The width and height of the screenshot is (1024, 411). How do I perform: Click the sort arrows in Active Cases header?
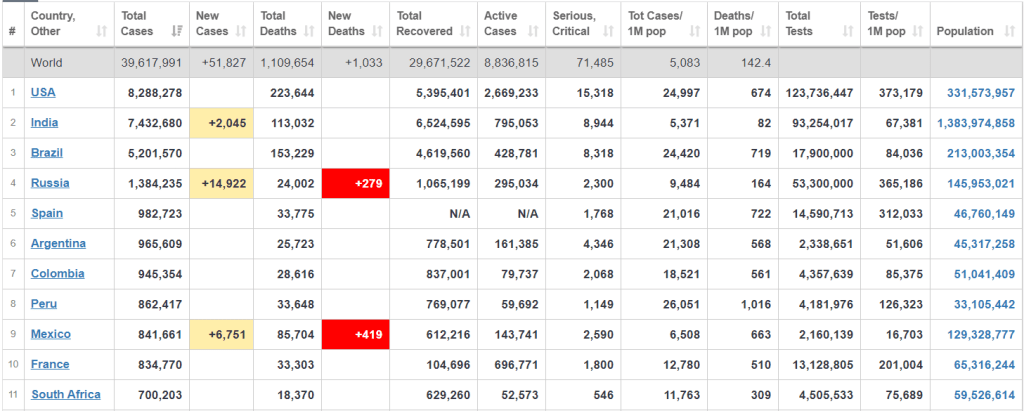[x=533, y=32]
